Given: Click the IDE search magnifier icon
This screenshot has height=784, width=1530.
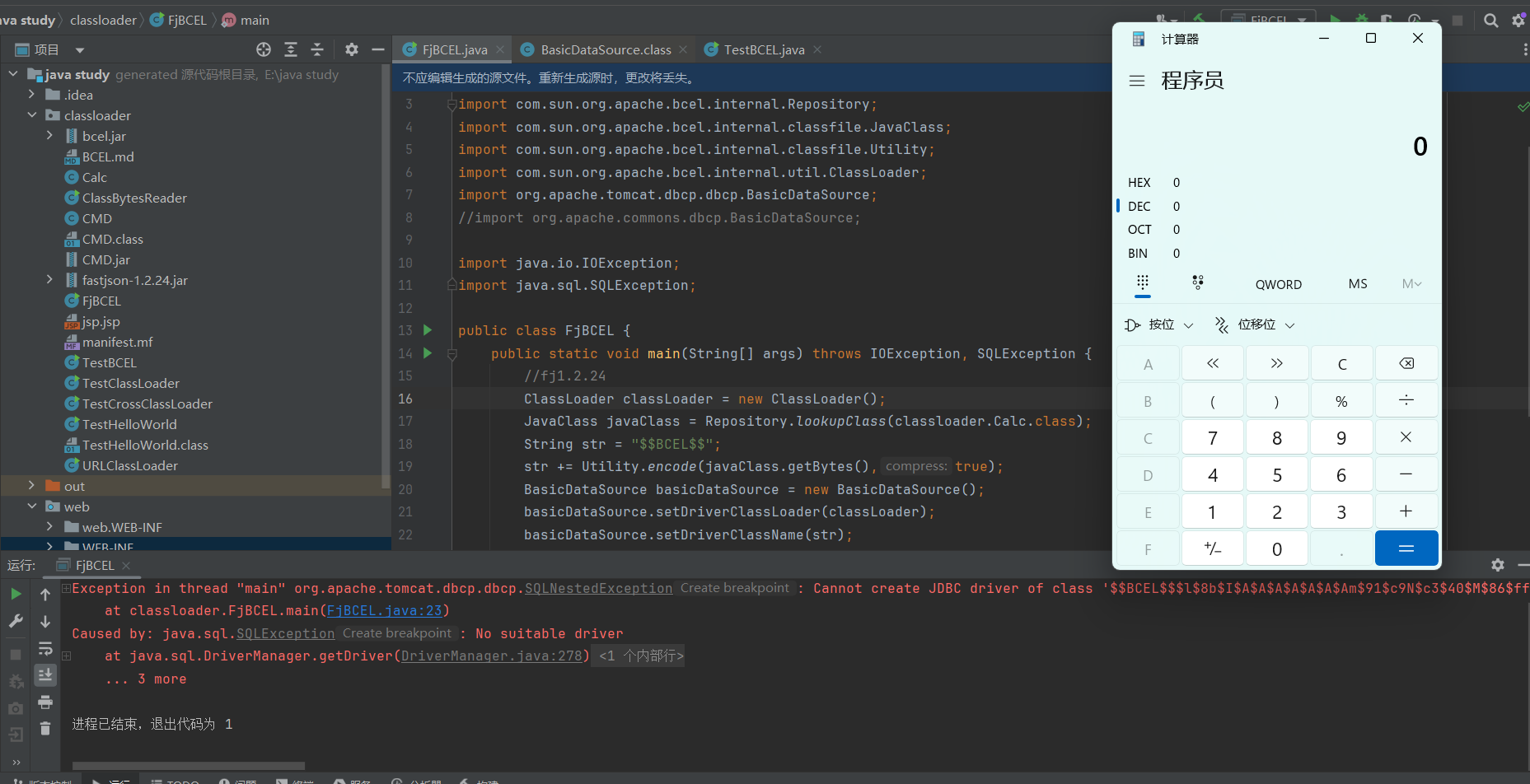Looking at the screenshot, I should click(x=1491, y=21).
